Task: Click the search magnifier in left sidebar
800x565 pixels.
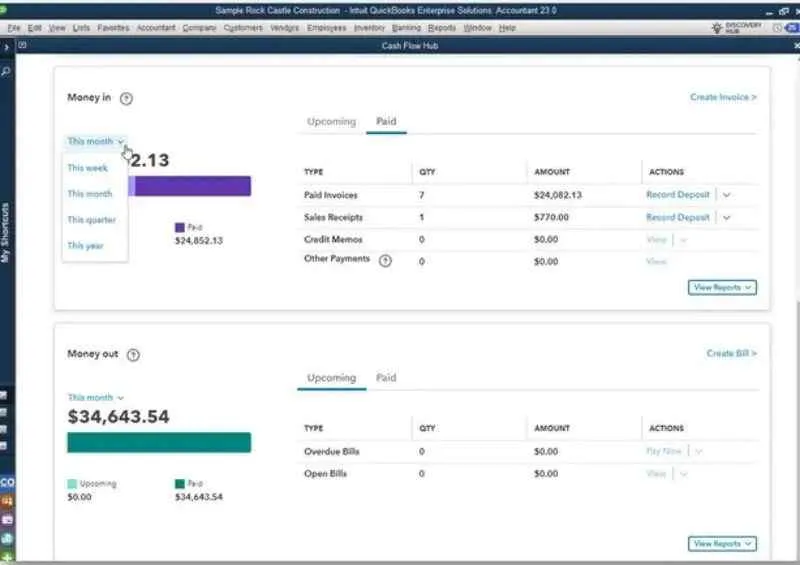Action: pos(6,72)
